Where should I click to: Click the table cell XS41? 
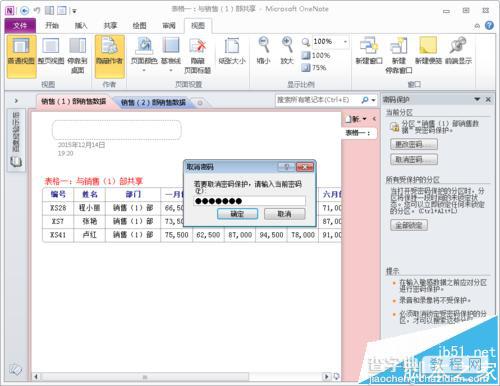(x=58, y=235)
